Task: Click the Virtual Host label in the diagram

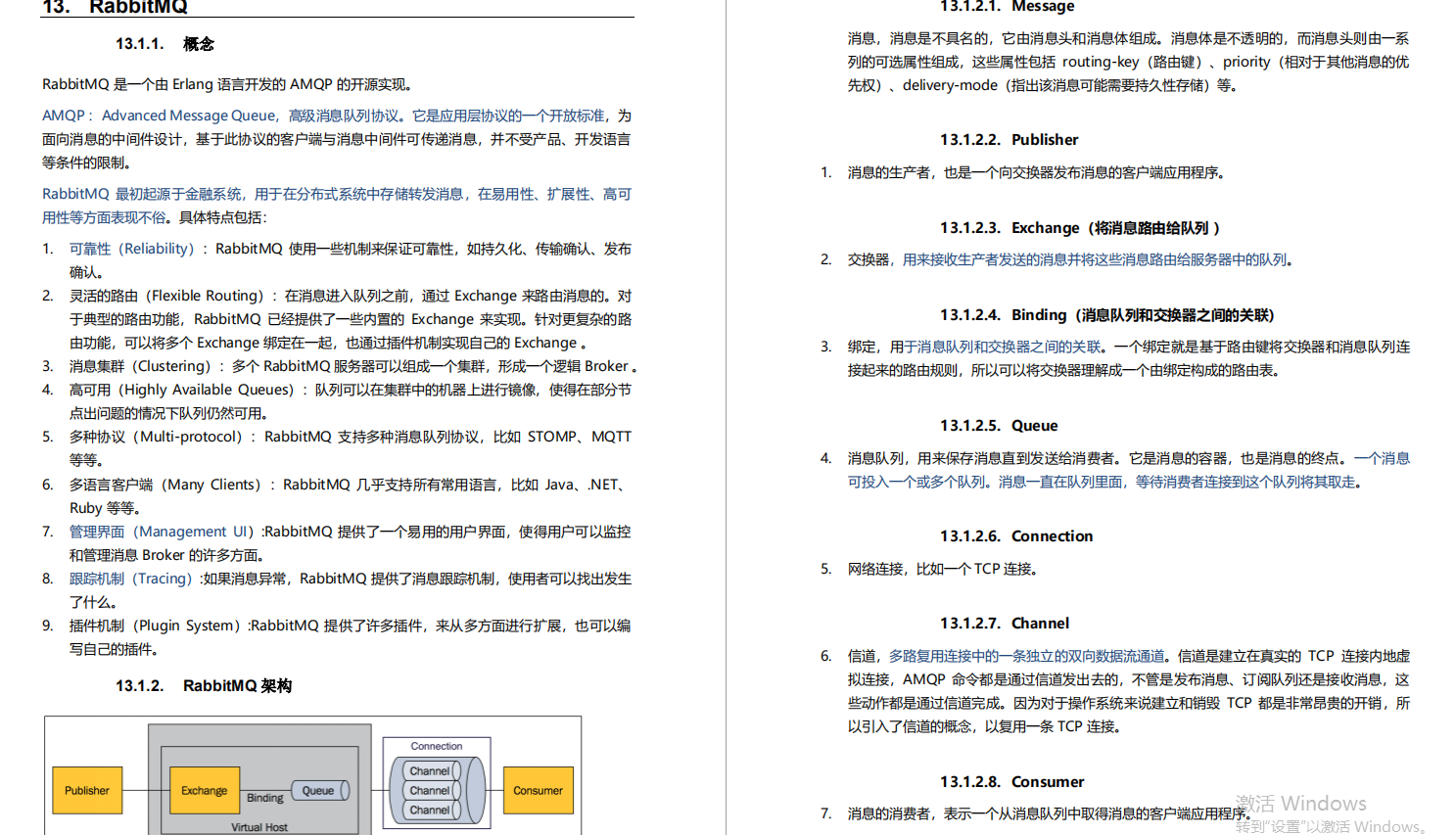Action: pos(258,826)
